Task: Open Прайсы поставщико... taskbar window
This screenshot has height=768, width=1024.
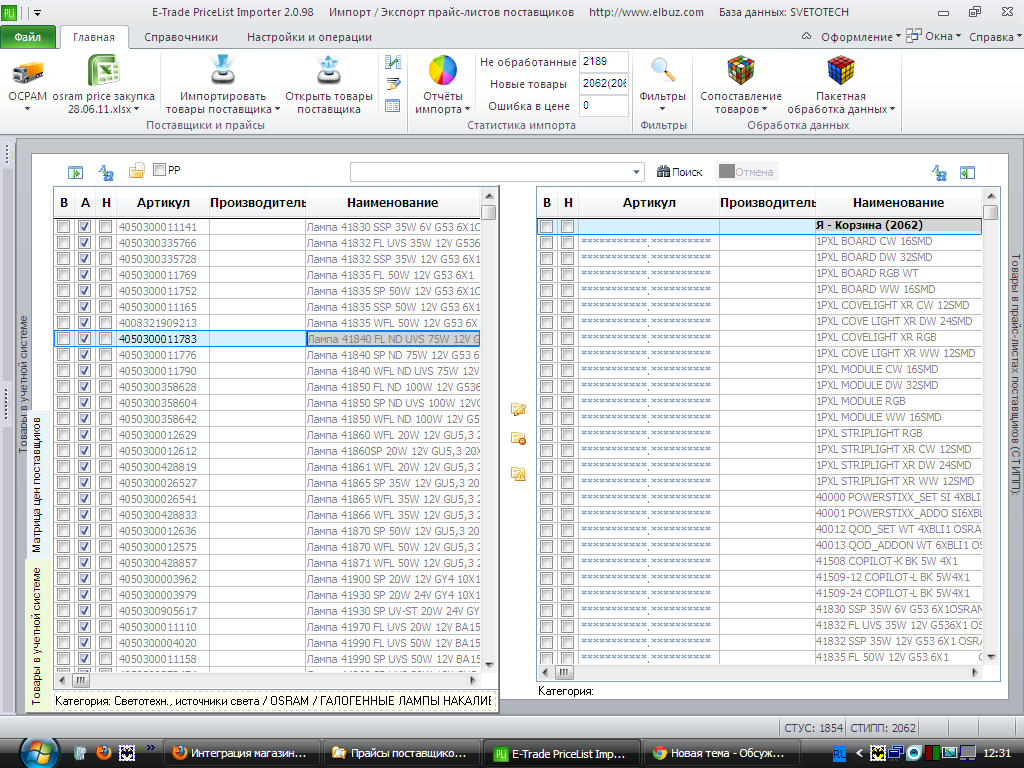Action: click(x=402, y=753)
